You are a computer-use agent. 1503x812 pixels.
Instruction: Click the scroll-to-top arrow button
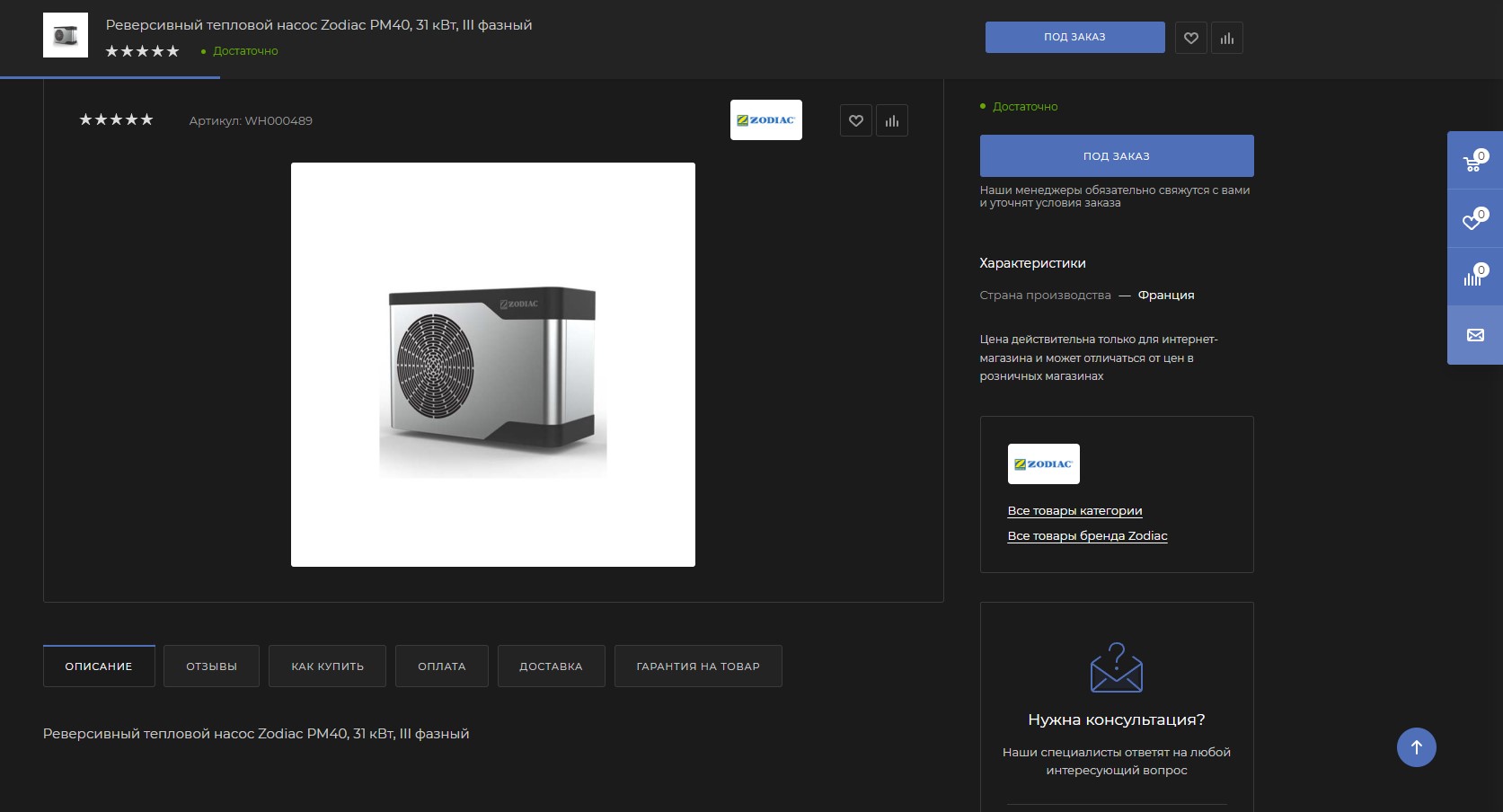[1417, 747]
